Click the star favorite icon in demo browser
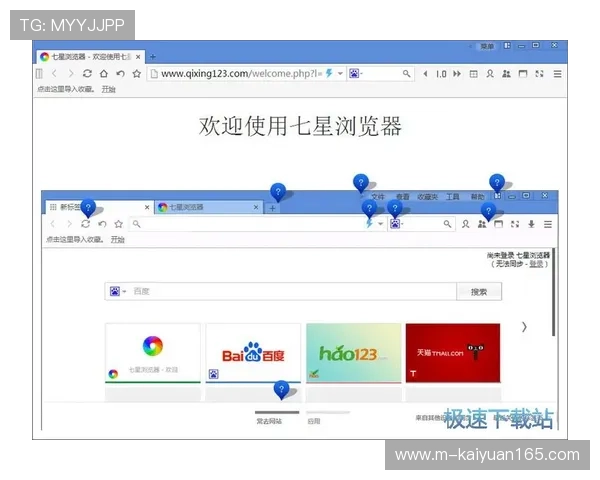This screenshot has height=480, width=600. (x=119, y=224)
